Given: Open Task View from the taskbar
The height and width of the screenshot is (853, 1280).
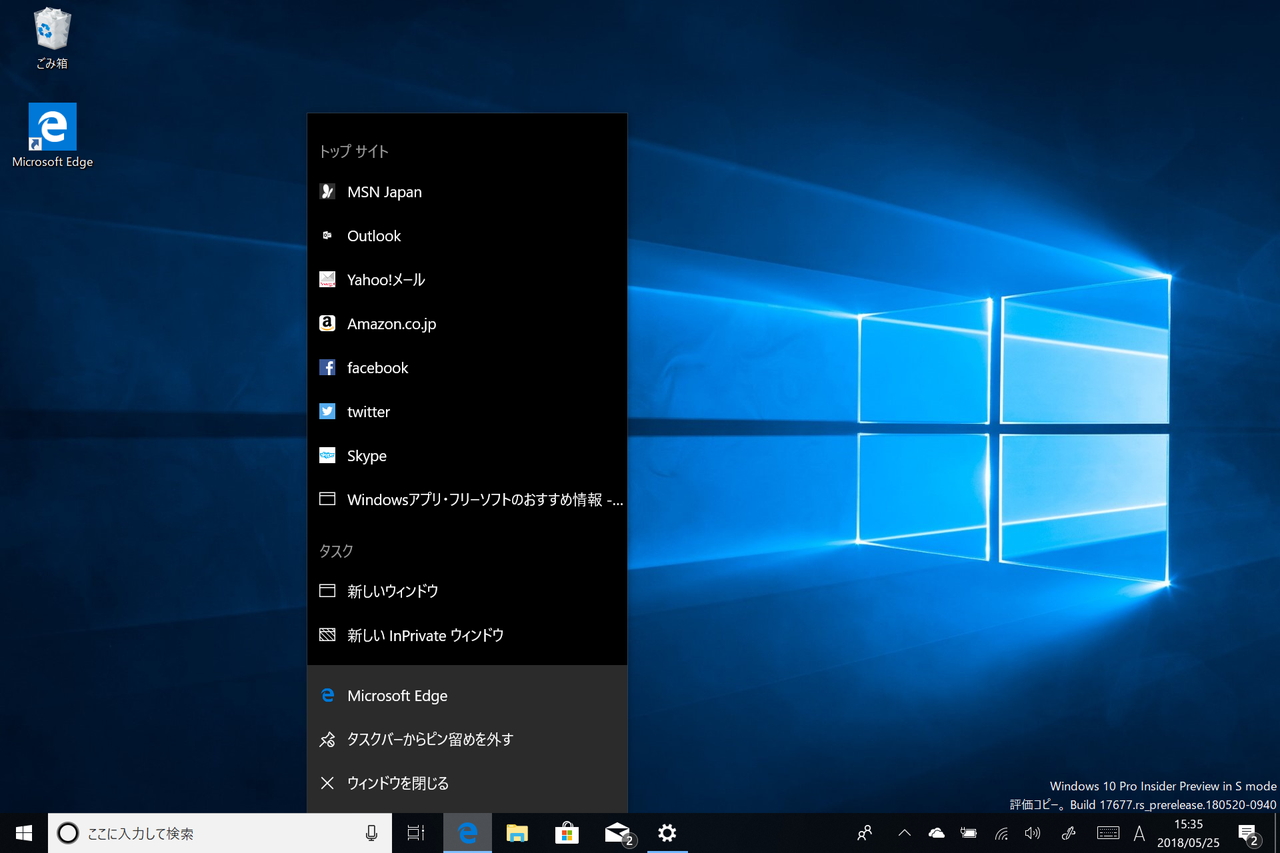Looking at the screenshot, I should 416,833.
